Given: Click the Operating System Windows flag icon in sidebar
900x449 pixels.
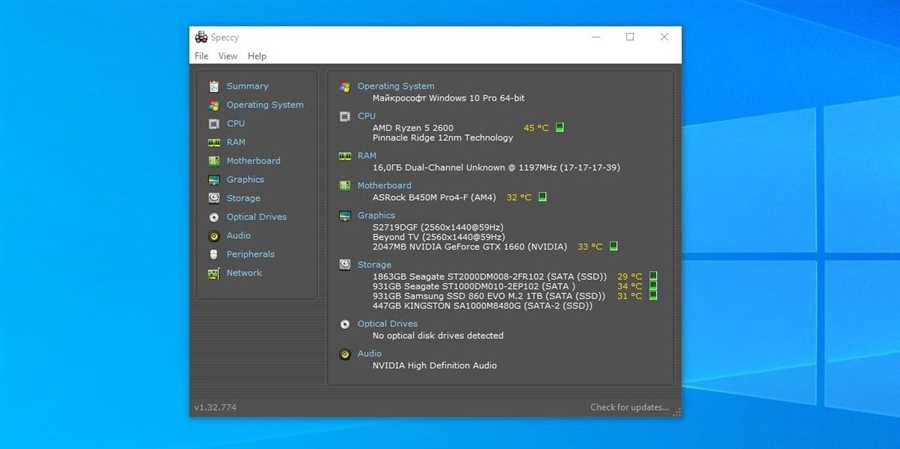Looking at the screenshot, I should [214, 105].
